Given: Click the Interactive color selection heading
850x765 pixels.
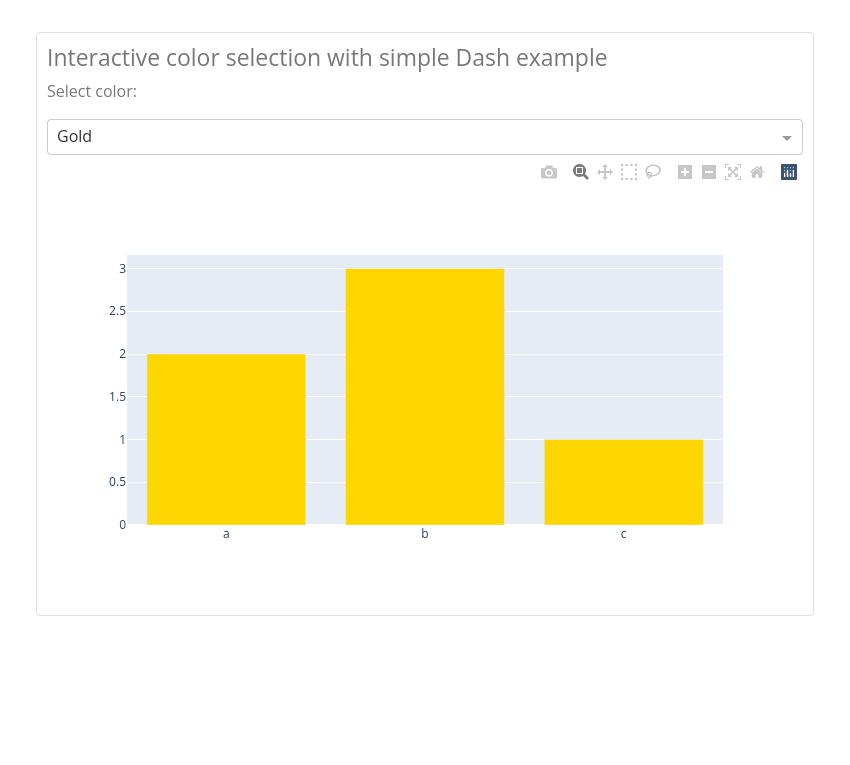Looking at the screenshot, I should (x=327, y=58).
